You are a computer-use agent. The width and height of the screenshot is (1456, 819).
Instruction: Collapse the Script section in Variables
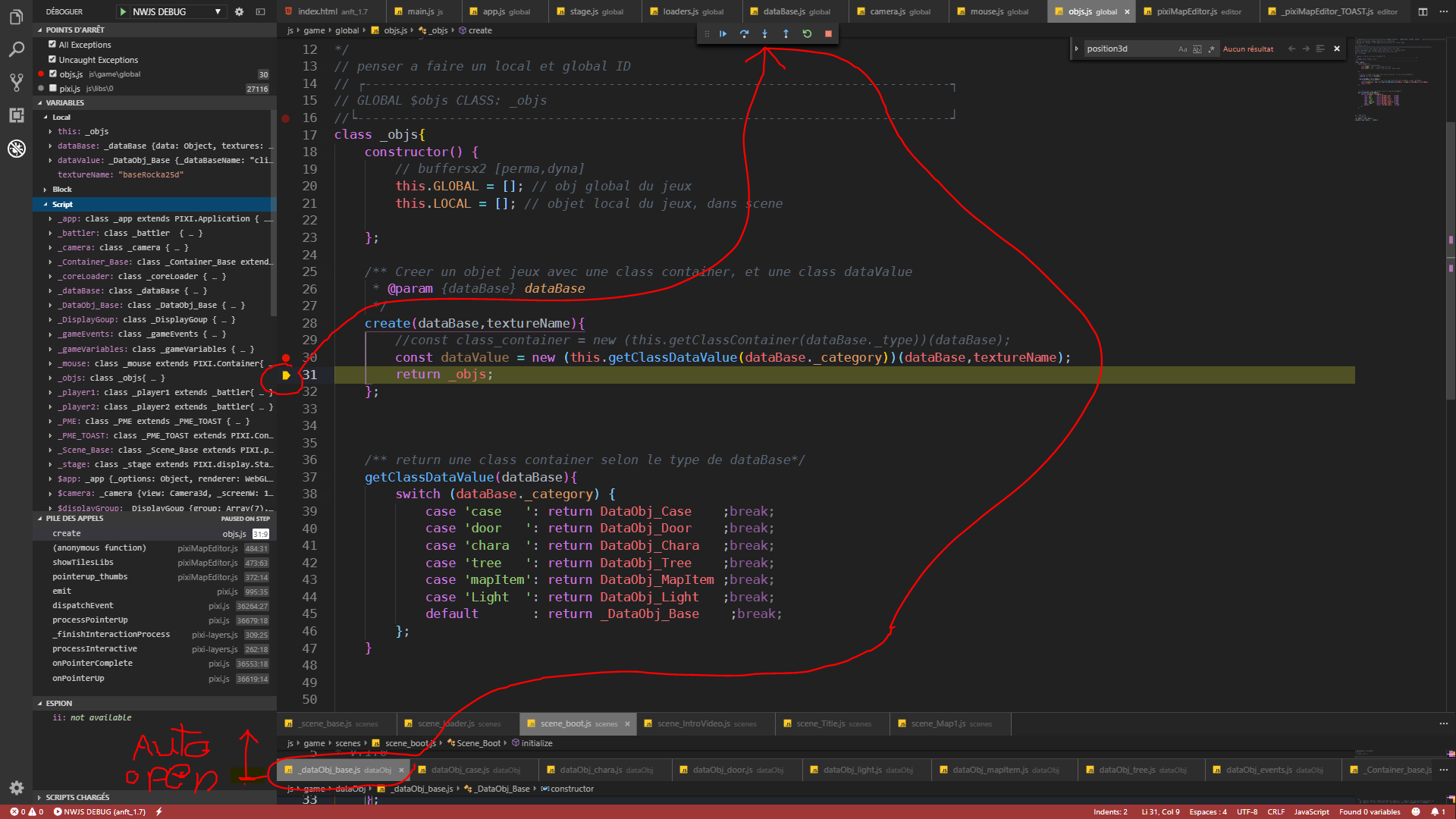(x=45, y=204)
